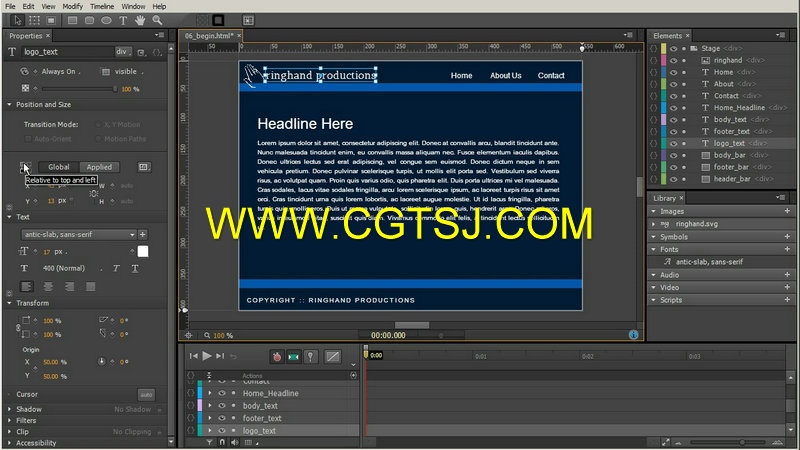Align text center in Text section

click(48, 287)
